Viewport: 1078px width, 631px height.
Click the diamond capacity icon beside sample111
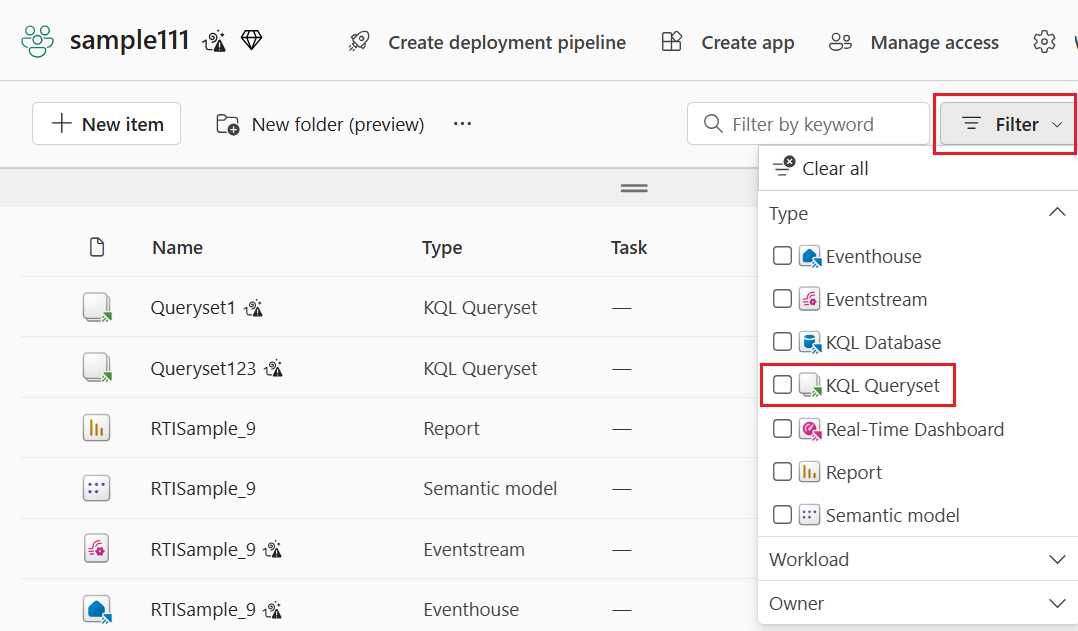point(252,40)
